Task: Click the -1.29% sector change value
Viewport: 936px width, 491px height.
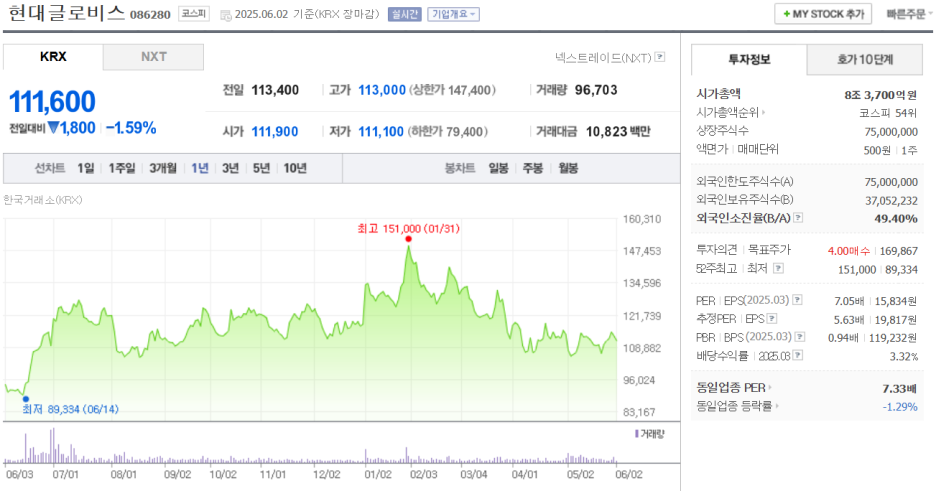Action: (900, 407)
